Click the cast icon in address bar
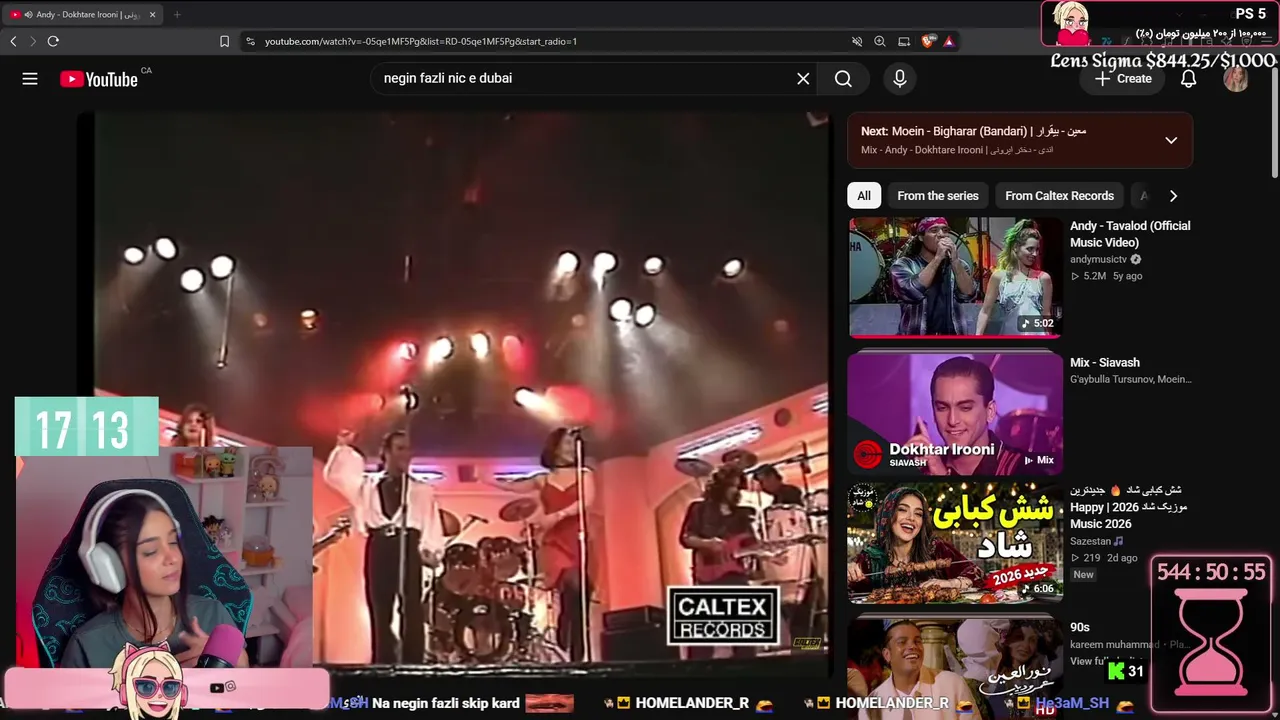1280x720 pixels. point(904,41)
